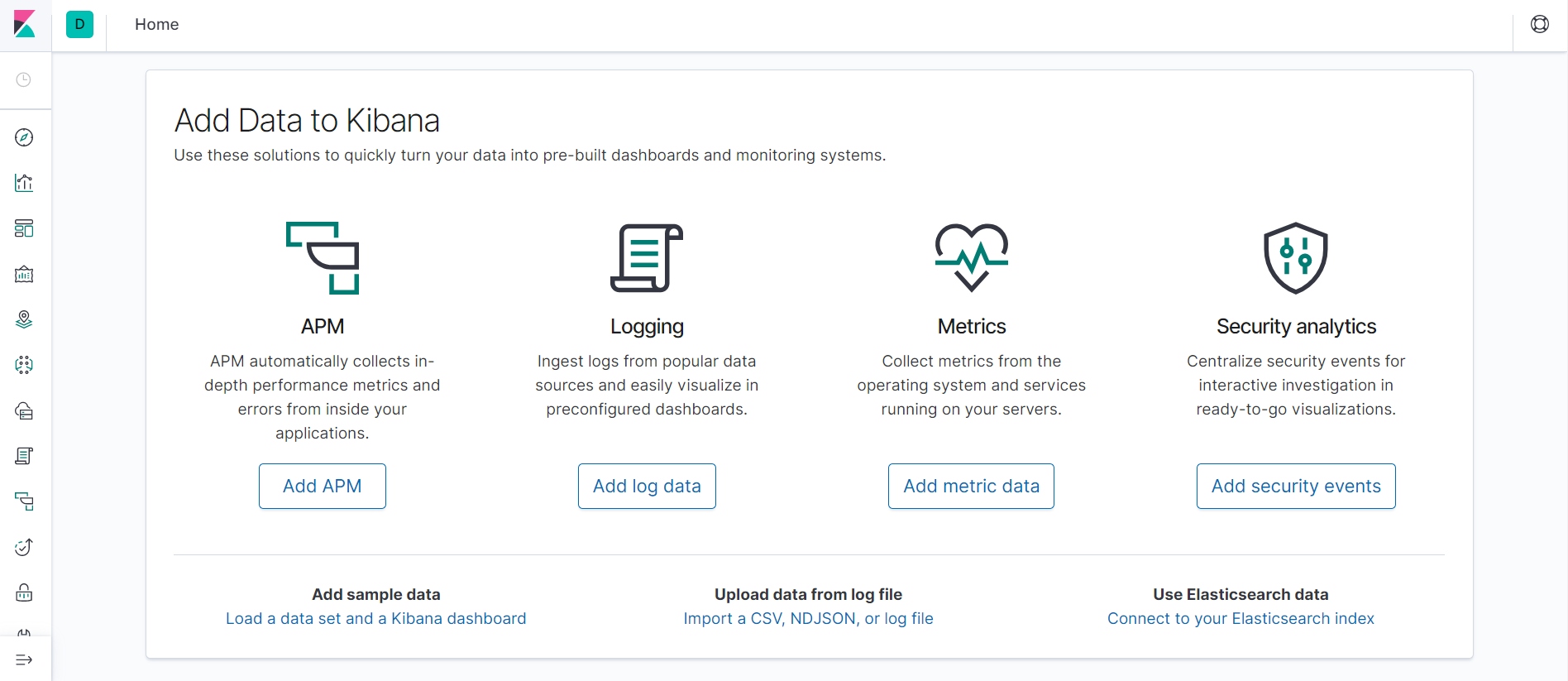This screenshot has height=681, width=1568.
Task: Open SIEM lock icon in sidebar
Action: tap(24, 592)
